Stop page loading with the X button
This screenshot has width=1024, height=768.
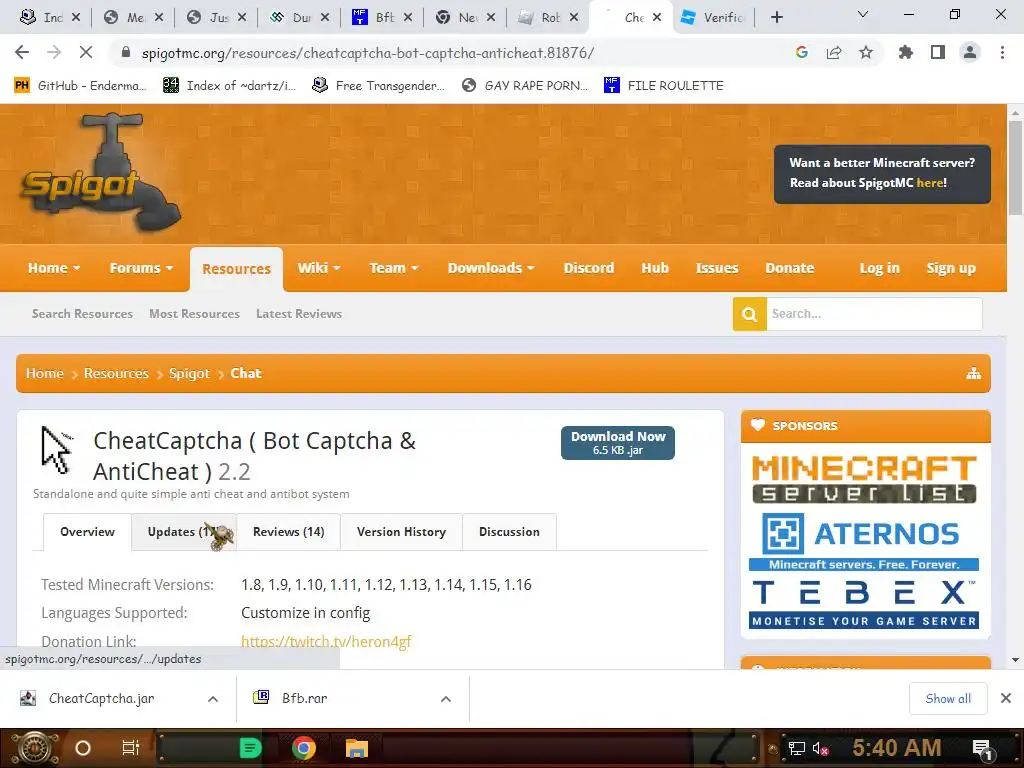click(86, 52)
